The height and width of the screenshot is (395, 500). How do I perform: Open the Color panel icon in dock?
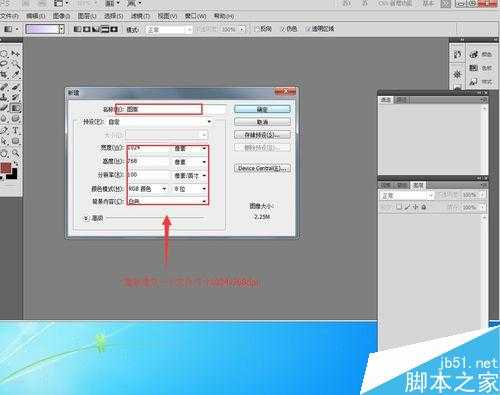pos(474,54)
